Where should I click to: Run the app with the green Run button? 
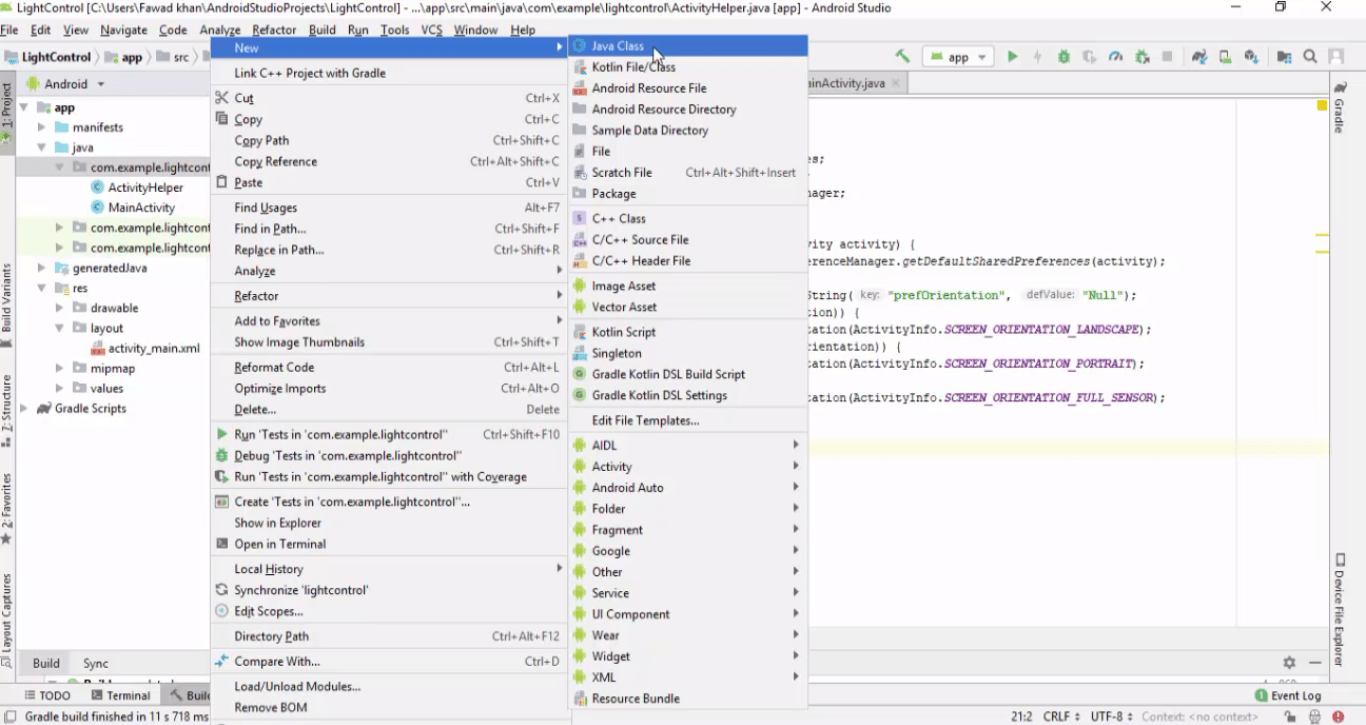click(1013, 57)
